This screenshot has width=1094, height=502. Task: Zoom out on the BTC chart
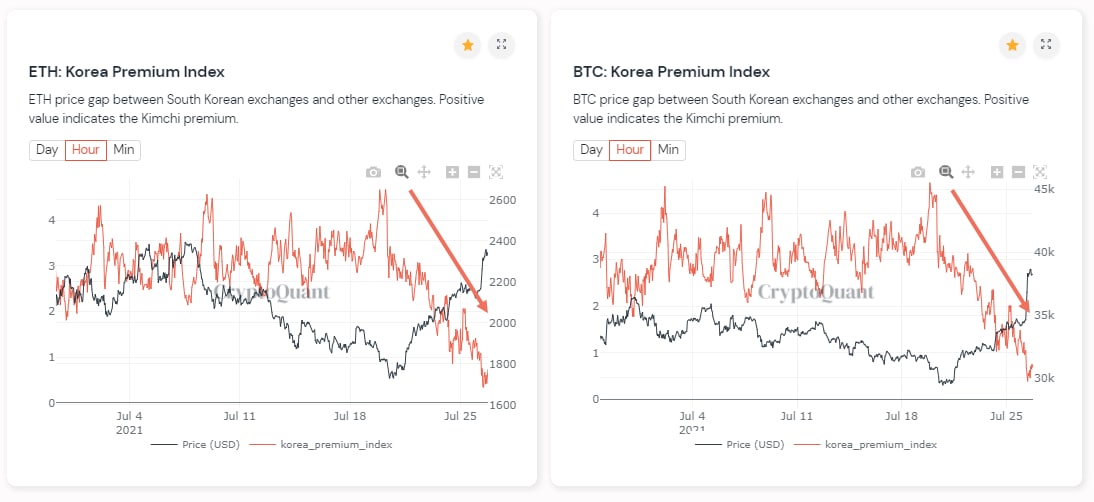(x=1018, y=172)
